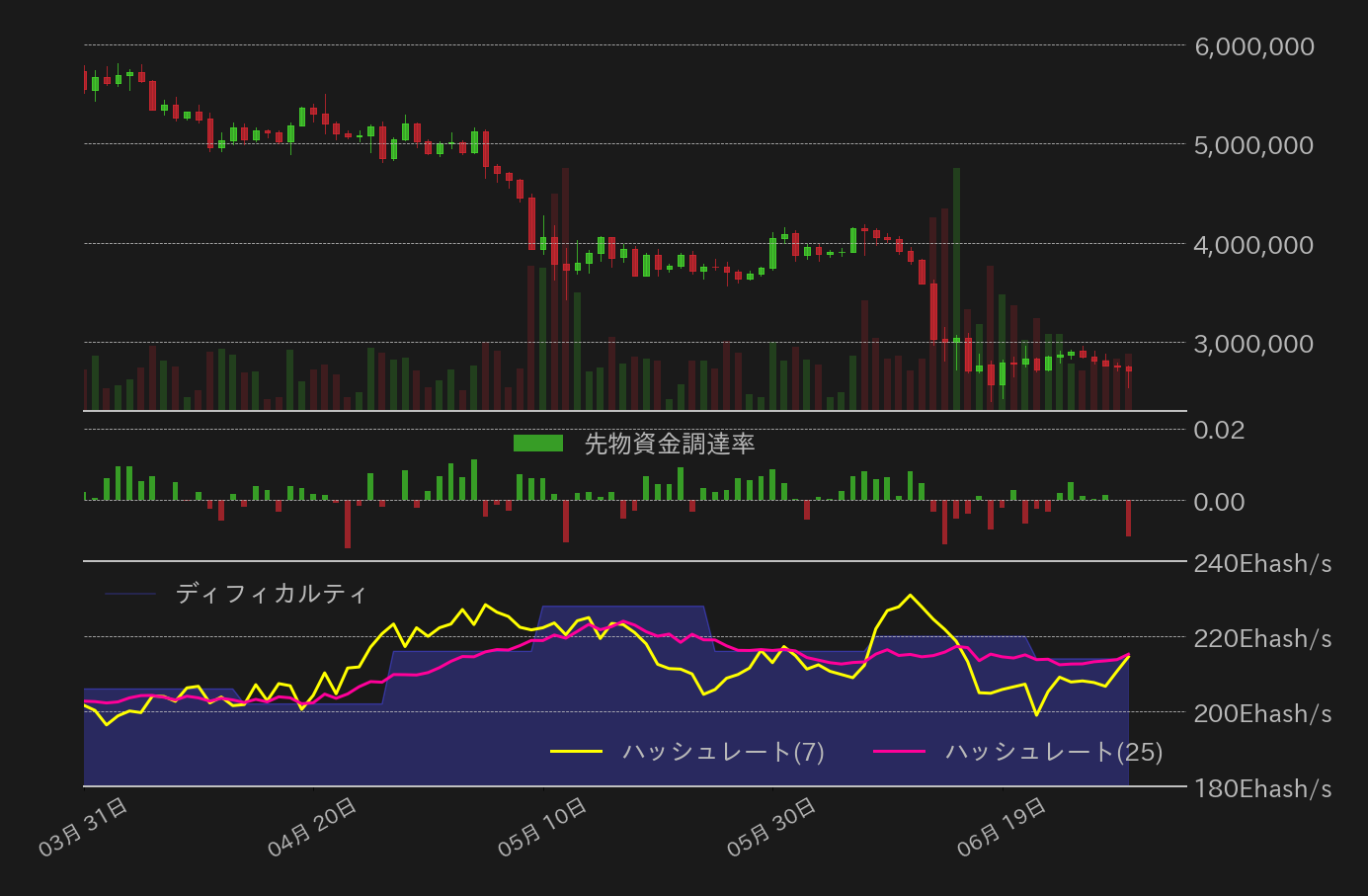Click the 0.02 funding rate axis label

pyautogui.click(x=1219, y=430)
